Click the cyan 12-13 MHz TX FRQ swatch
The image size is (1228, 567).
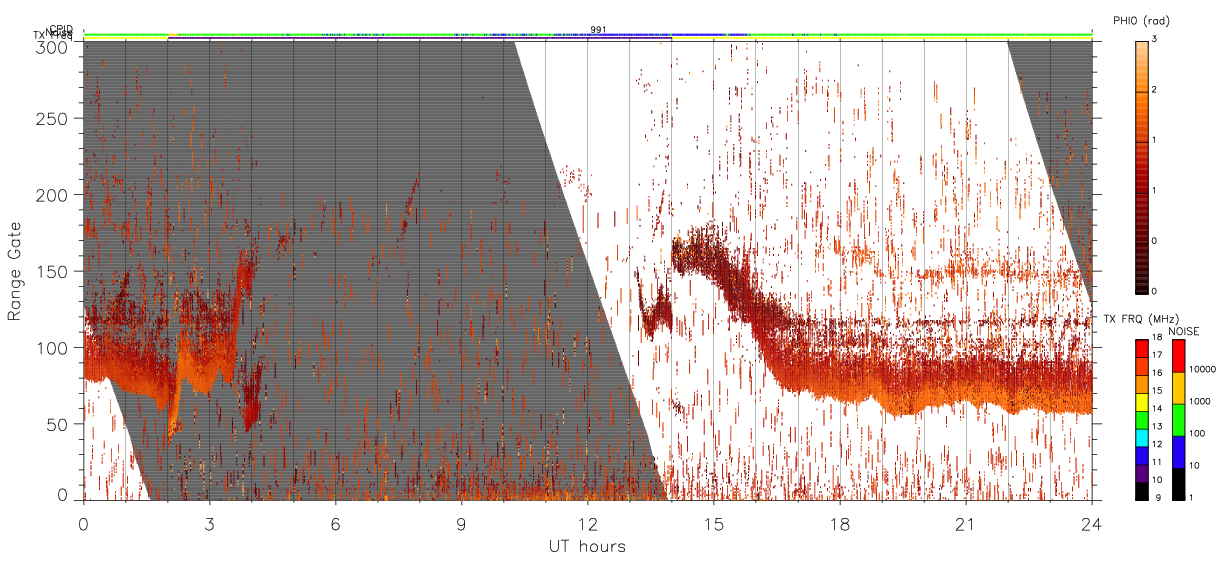(1141, 438)
